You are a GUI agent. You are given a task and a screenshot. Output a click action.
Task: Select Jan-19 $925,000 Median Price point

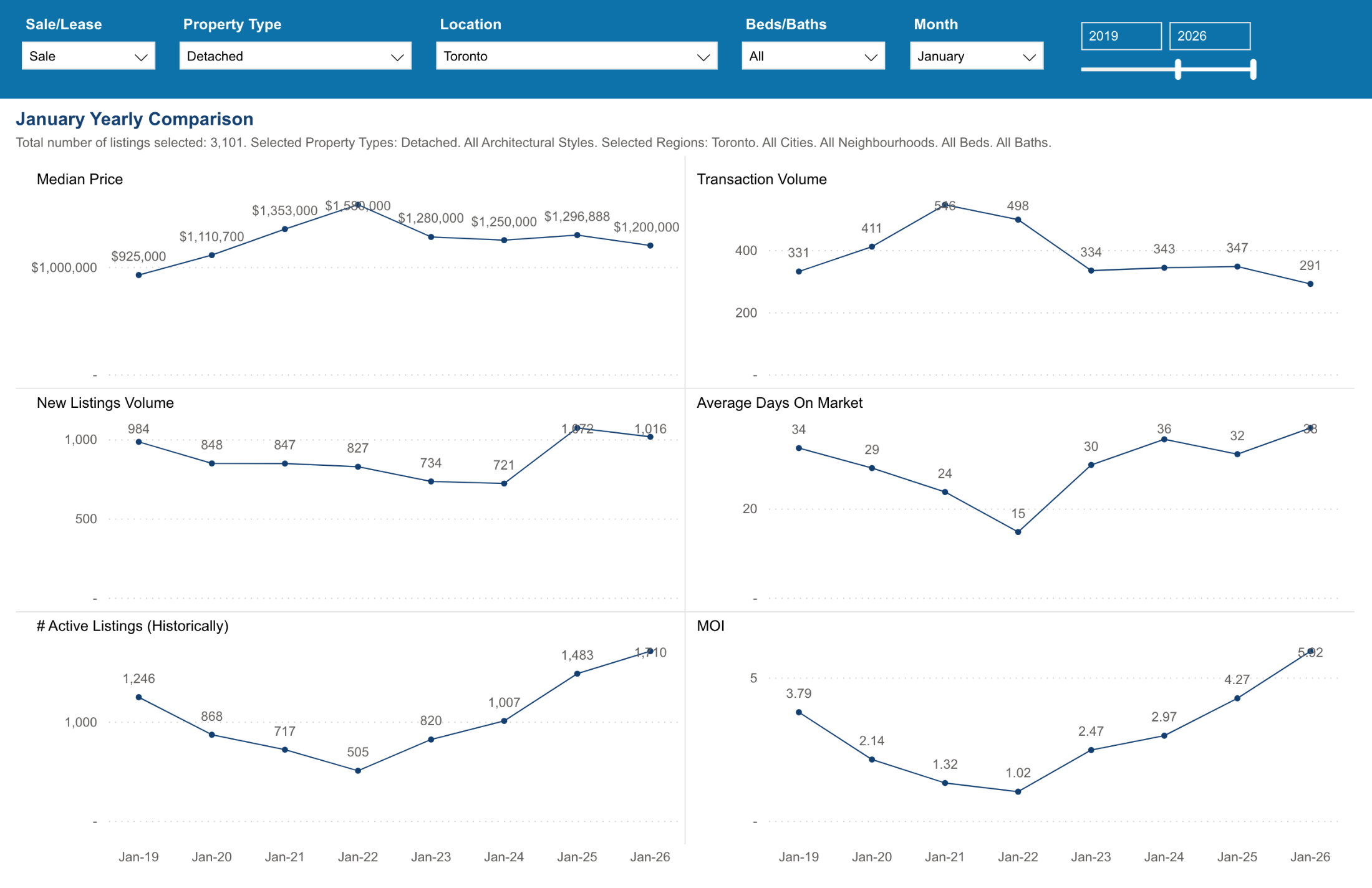[139, 275]
